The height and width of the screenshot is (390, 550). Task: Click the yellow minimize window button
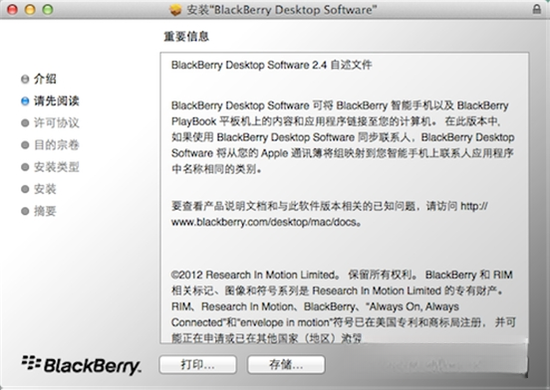pyautogui.click(x=30, y=9)
